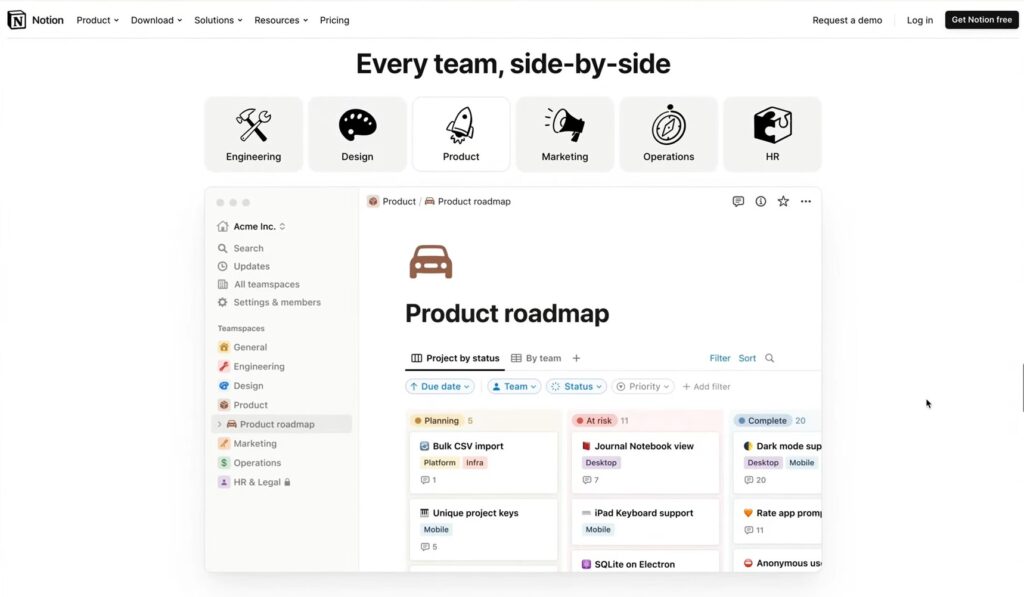Image resolution: width=1024 pixels, height=597 pixels.
Task: Expand the Resources navigation menu
Action: (x=280, y=20)
